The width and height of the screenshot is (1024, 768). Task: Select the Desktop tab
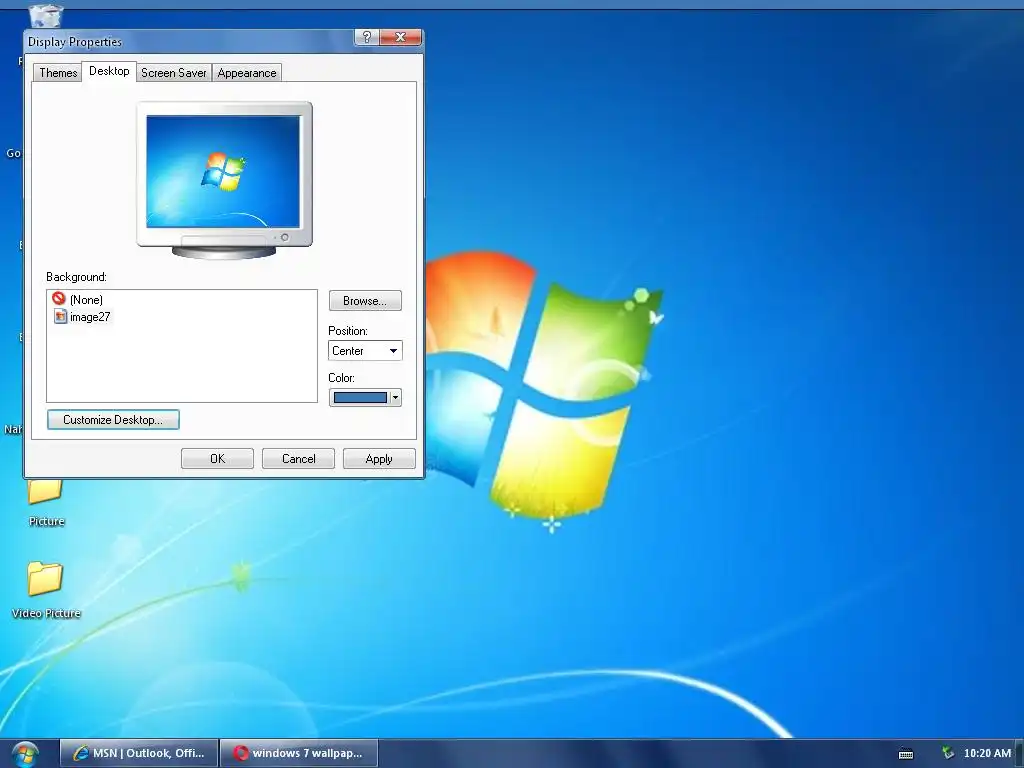[x=109, y=71]
